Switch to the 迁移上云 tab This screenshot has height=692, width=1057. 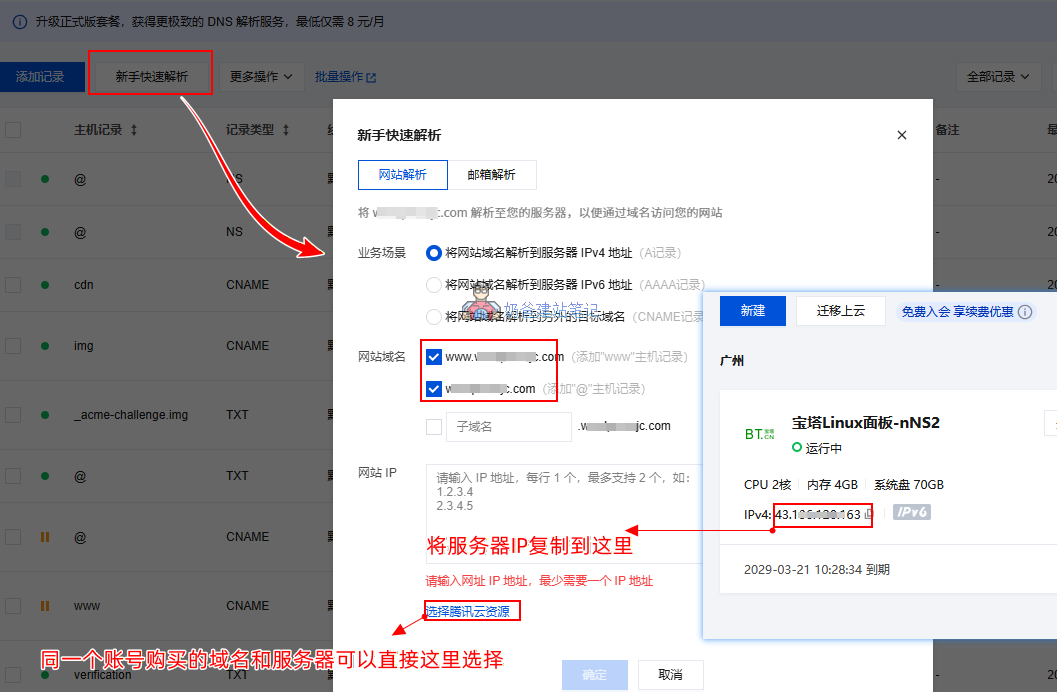pos(843,311)
